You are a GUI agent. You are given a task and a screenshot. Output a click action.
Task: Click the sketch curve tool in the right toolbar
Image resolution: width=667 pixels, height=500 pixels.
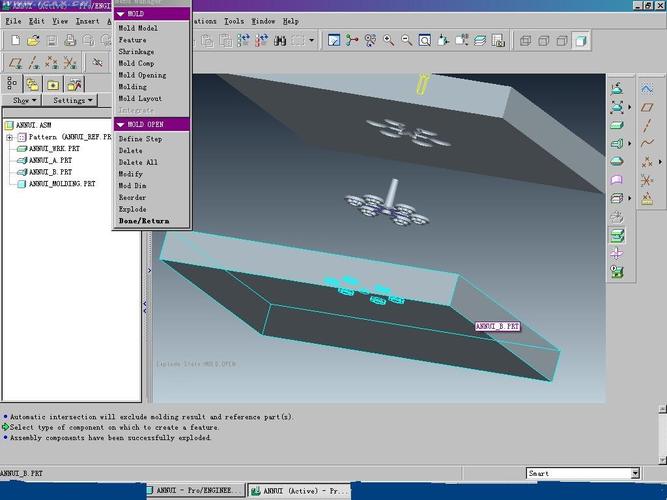(647, 89)
